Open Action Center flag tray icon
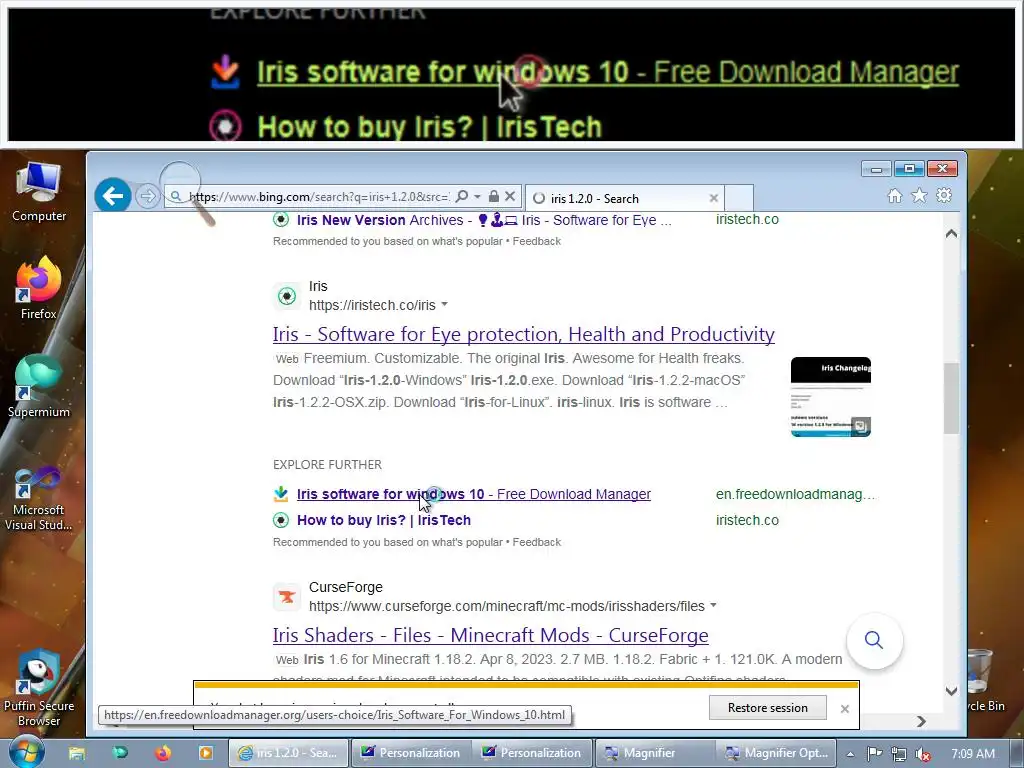The image size is (1024, 768). tap(874, 754)
